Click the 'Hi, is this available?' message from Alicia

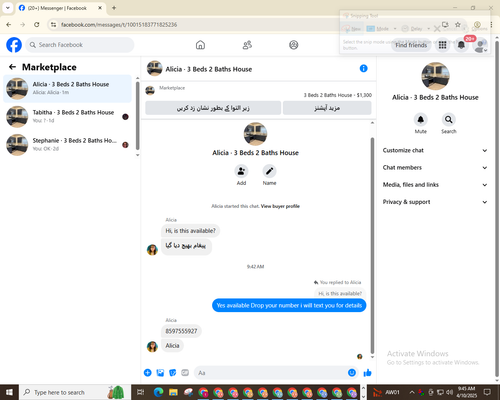point(190,231)
